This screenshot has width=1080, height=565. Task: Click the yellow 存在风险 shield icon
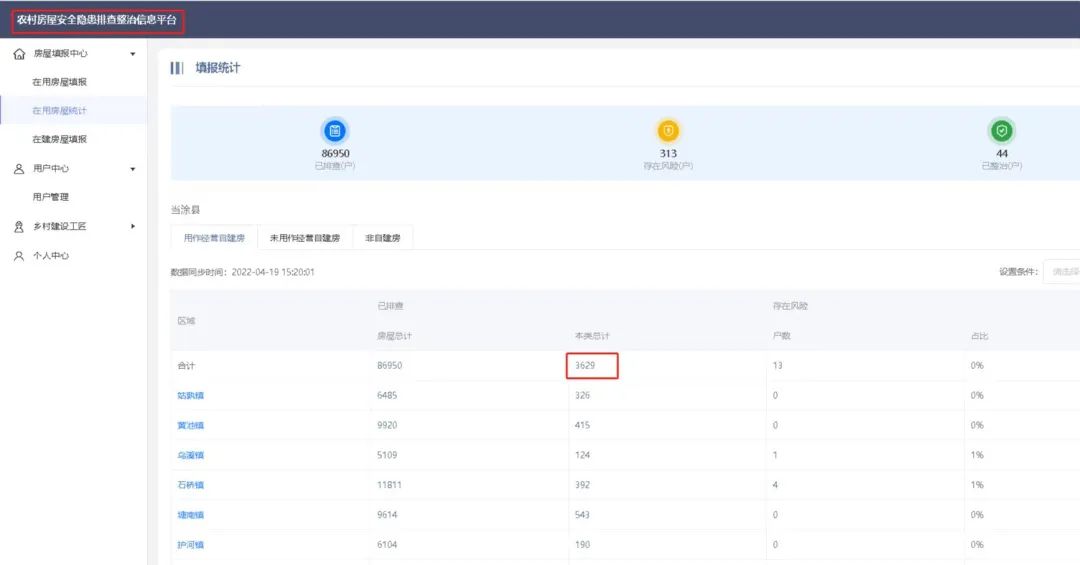coord(668,131)
